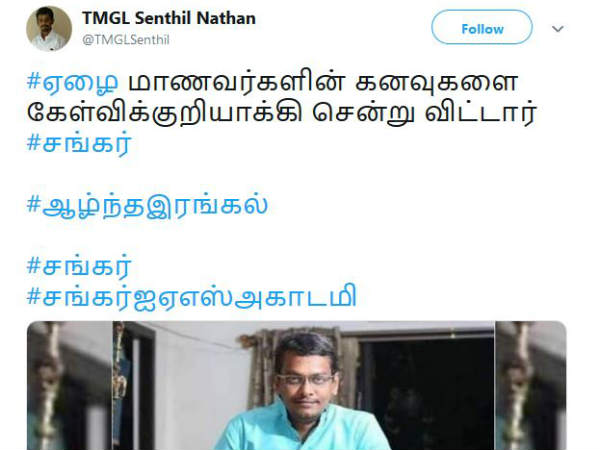The width and height of the screenshot is (600, 450).
Task: Open the TMGL Senthil Nathan display name link
Action: pyautogui.click(x=169, y=18)
